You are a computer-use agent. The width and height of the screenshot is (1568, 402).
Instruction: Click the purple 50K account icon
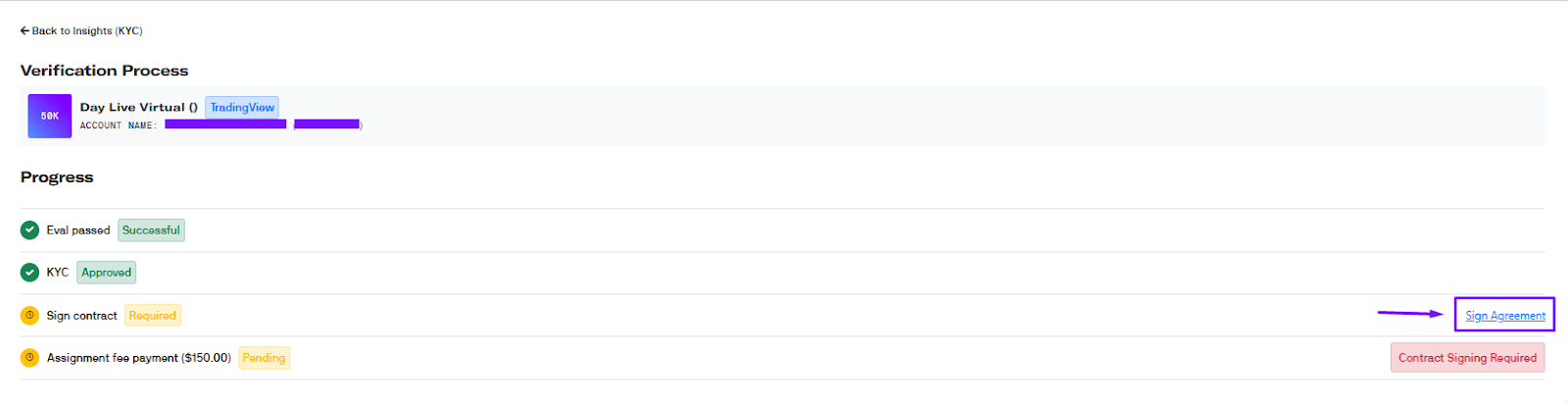(x=50, y=116)
